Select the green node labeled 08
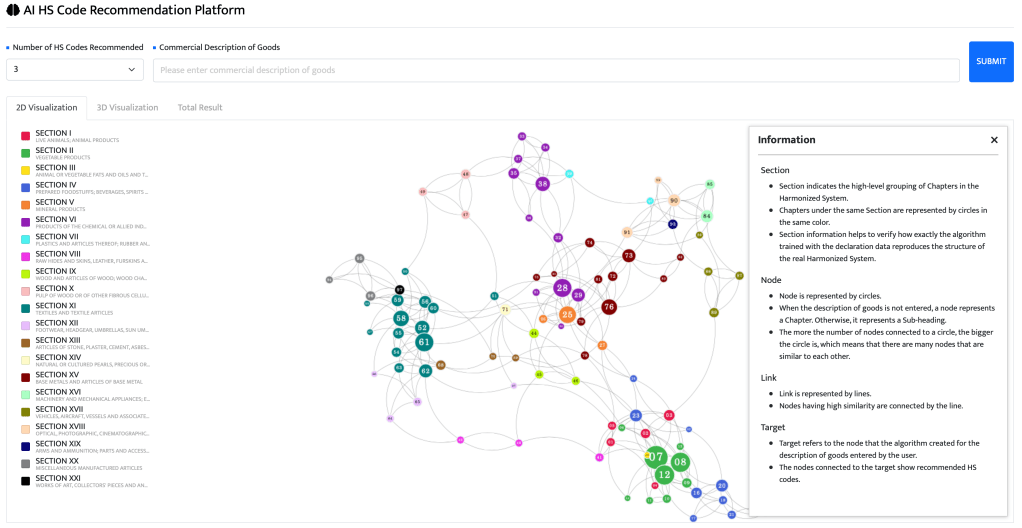This screenshot has width=1022, height=528. coord(680,462)
